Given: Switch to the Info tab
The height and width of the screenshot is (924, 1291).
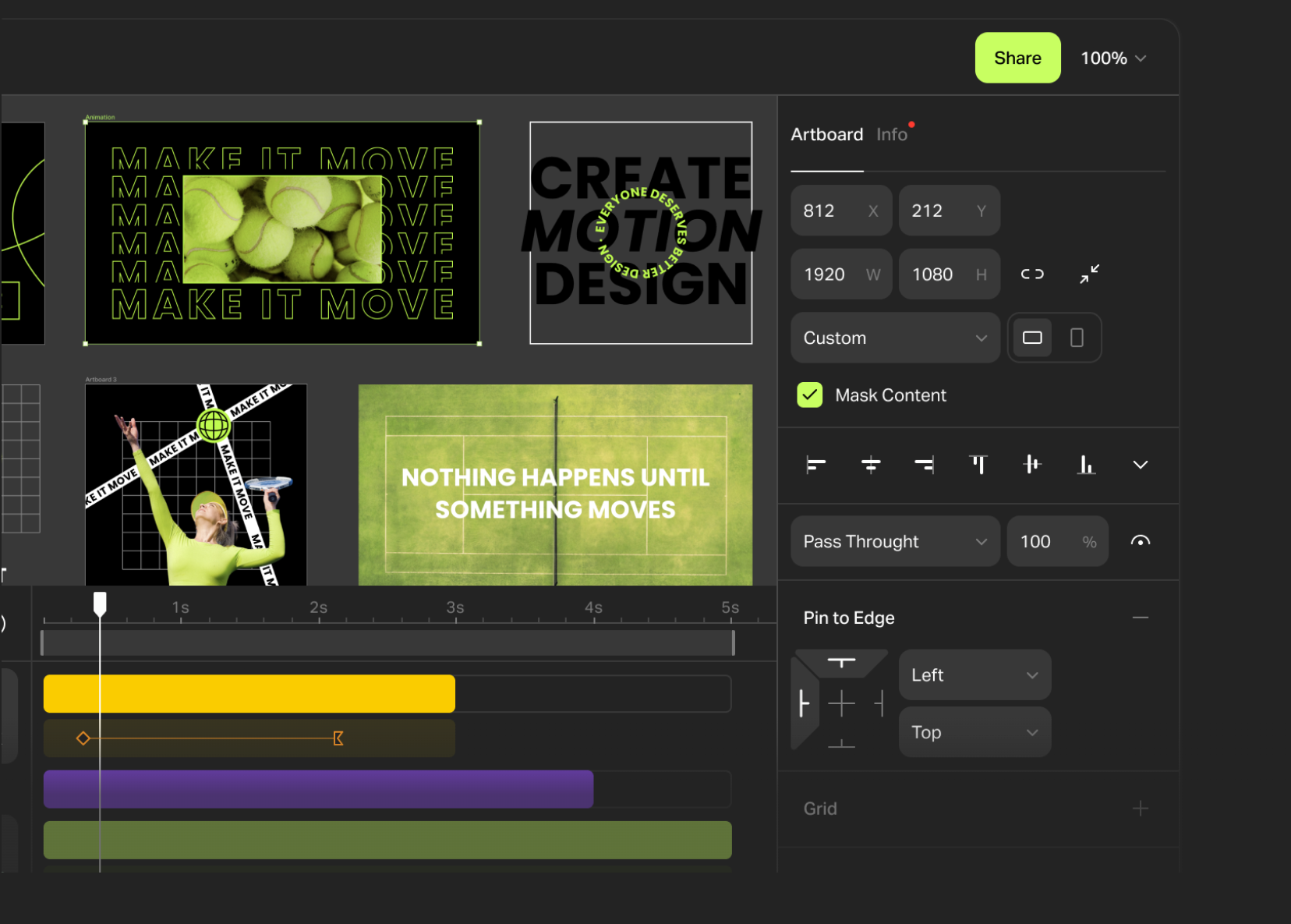Looking at the screenshot, I should pos(891,134).
